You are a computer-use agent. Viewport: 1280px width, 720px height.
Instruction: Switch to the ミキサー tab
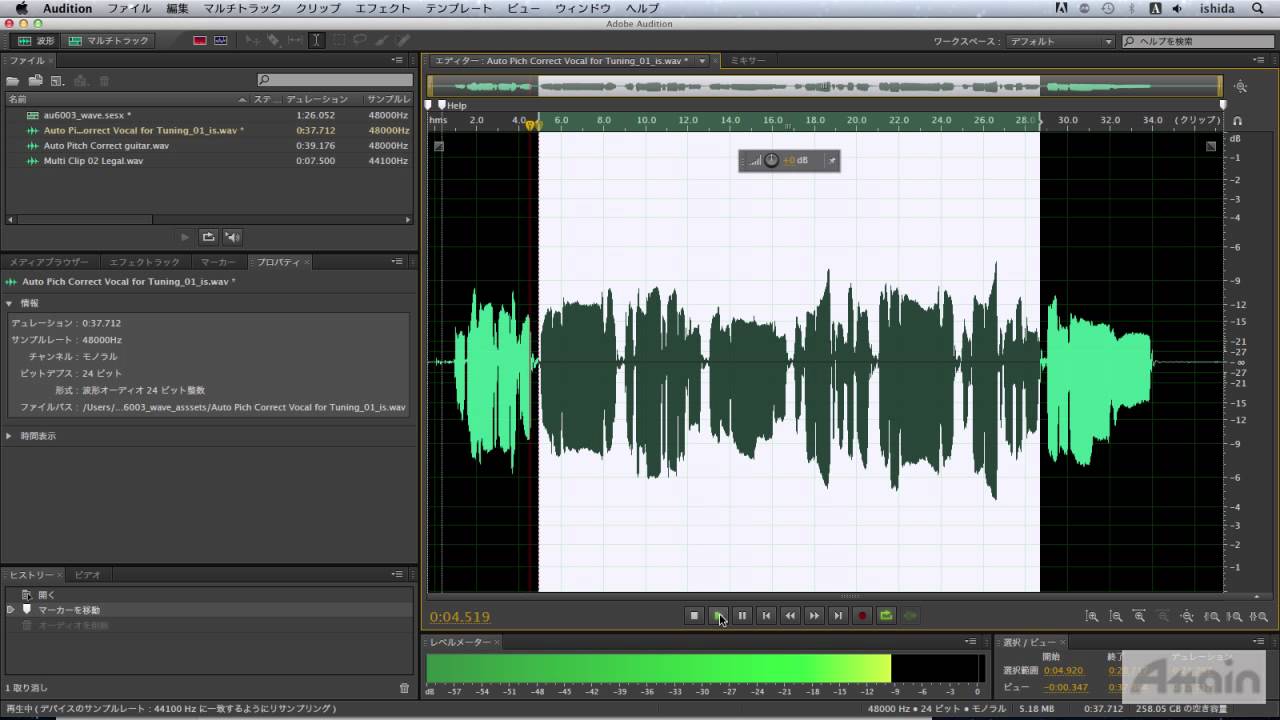tap(747, 61)
